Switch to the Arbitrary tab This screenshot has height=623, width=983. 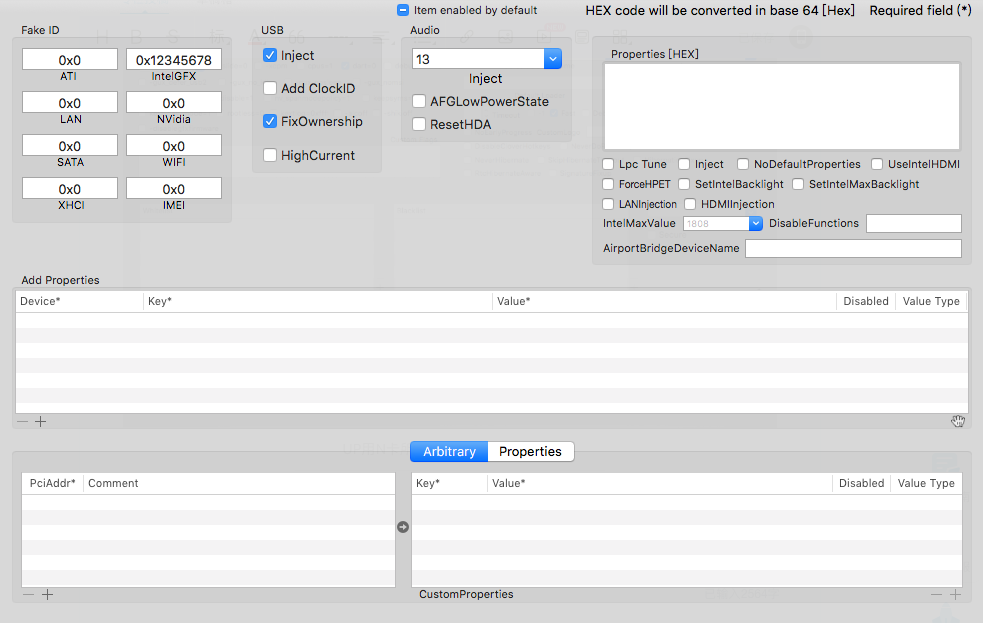point(449,451)
